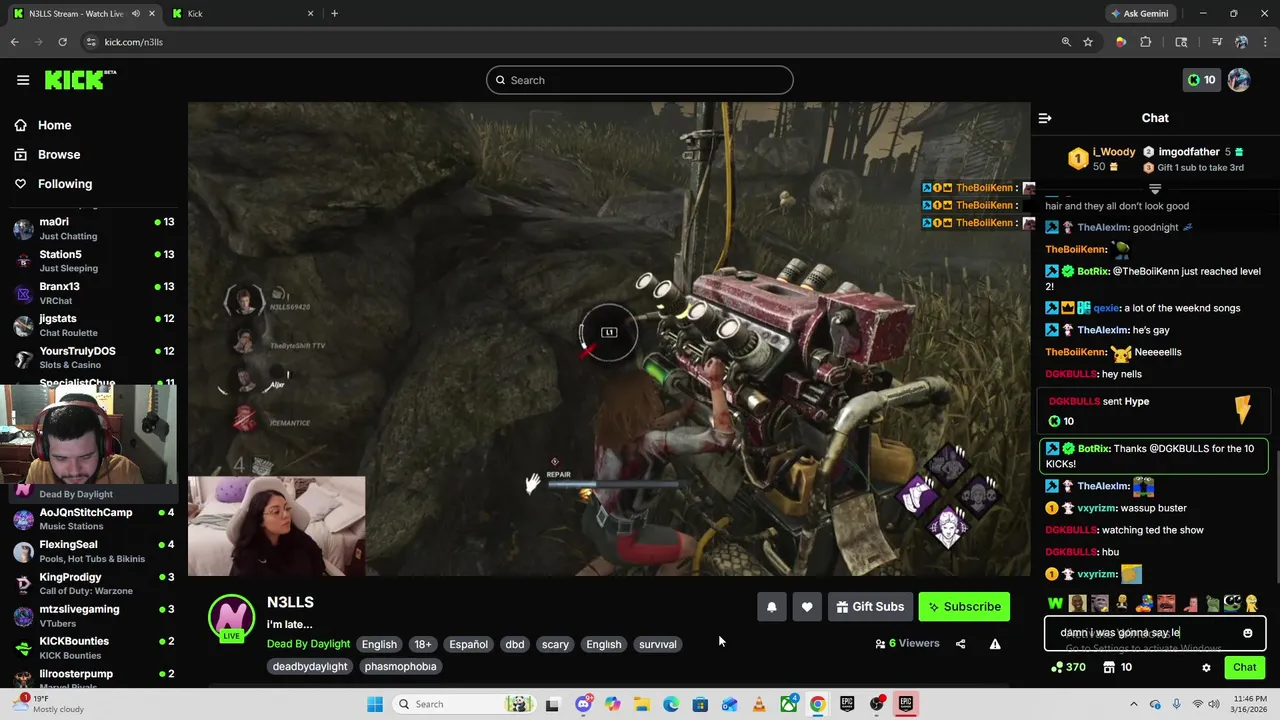Click the KICK logo

pos(80,80)
